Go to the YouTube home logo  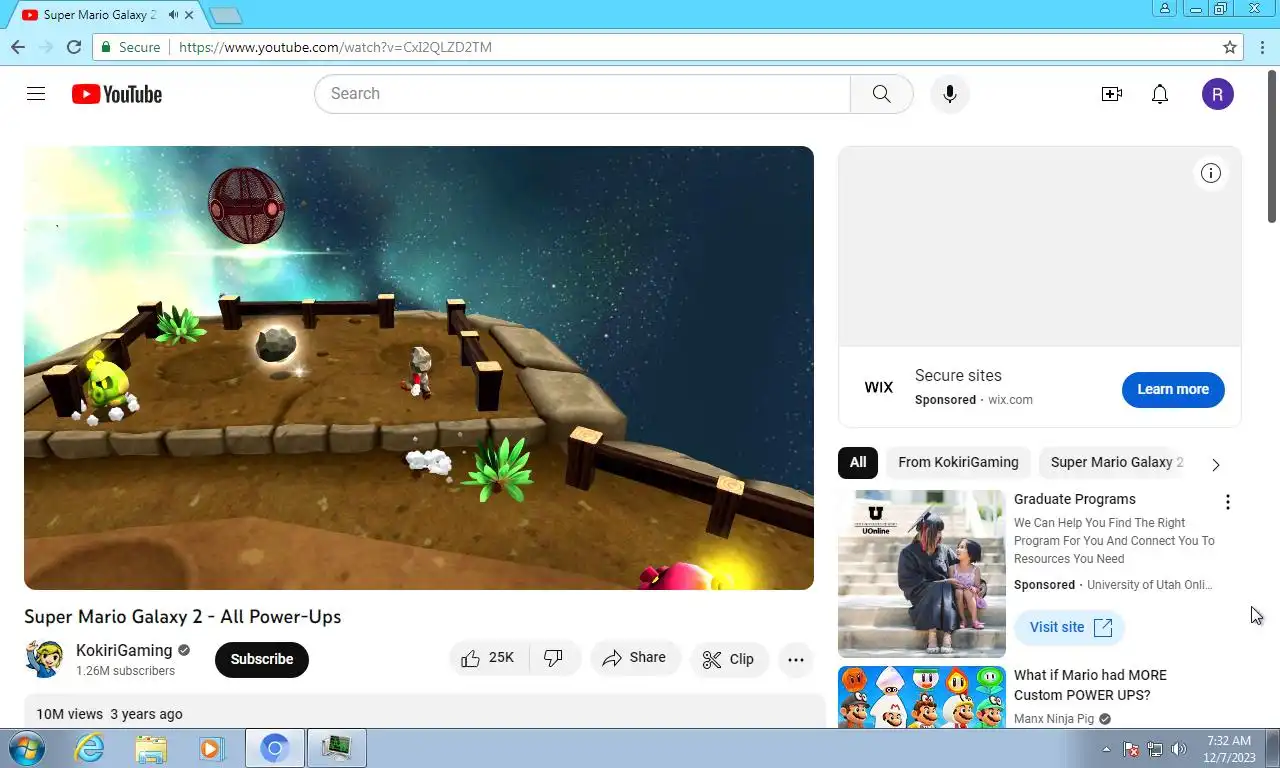[117, 94]
